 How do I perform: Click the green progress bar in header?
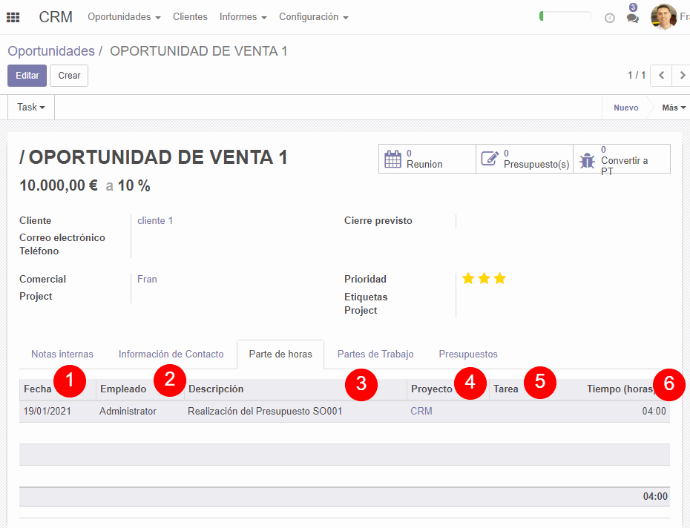point(565,17)
